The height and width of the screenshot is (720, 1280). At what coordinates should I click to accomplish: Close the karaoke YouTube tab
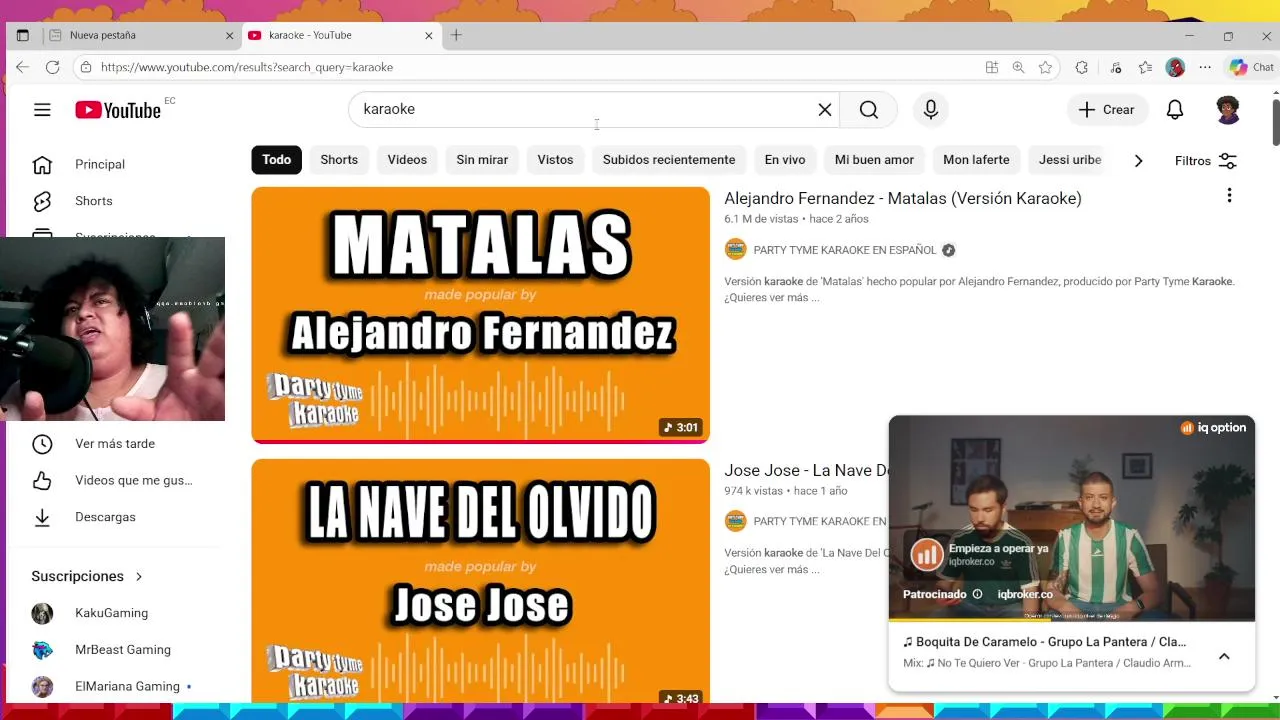429,35
